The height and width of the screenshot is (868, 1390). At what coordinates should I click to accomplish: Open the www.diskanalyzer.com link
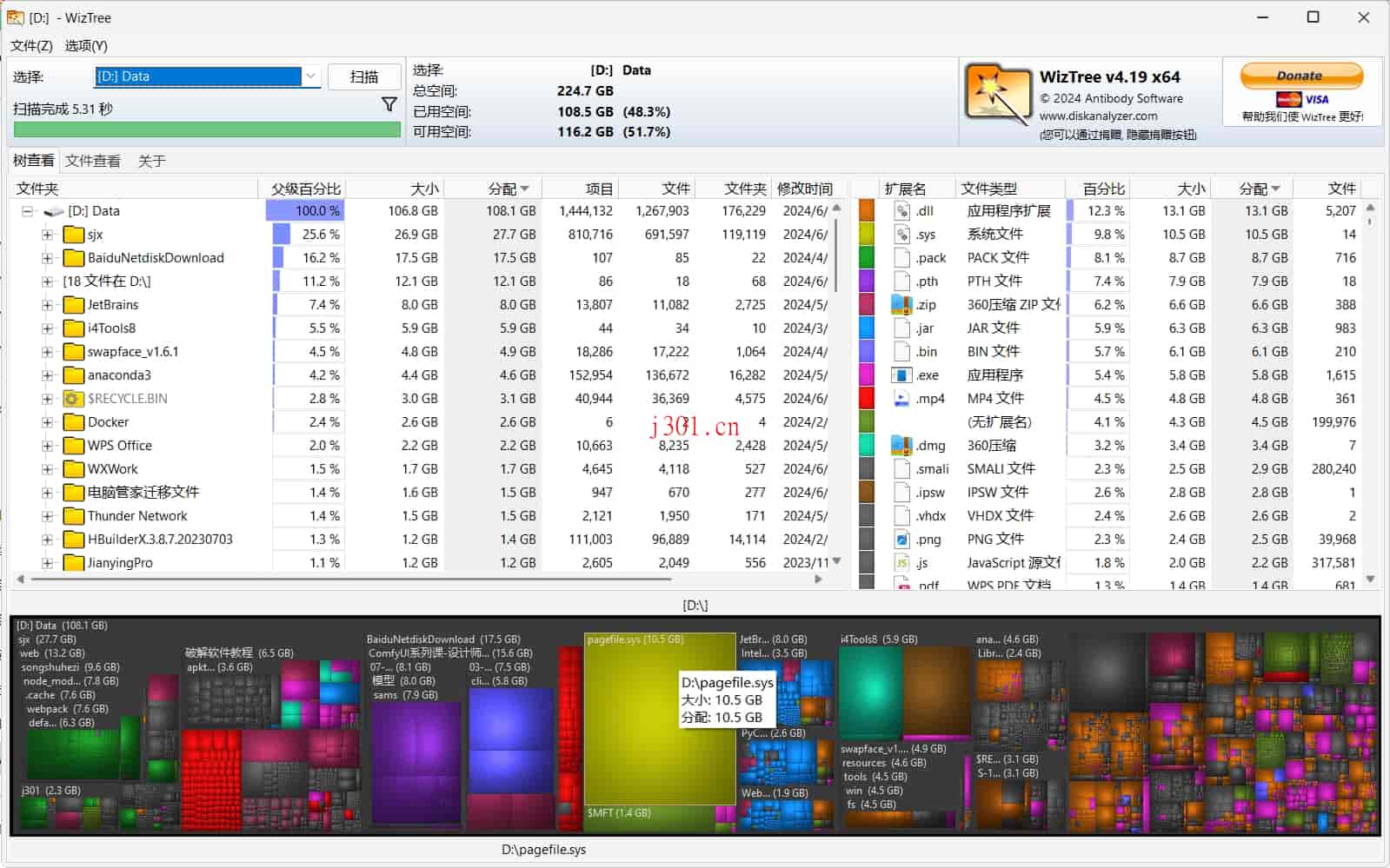tap(1098, 116)
